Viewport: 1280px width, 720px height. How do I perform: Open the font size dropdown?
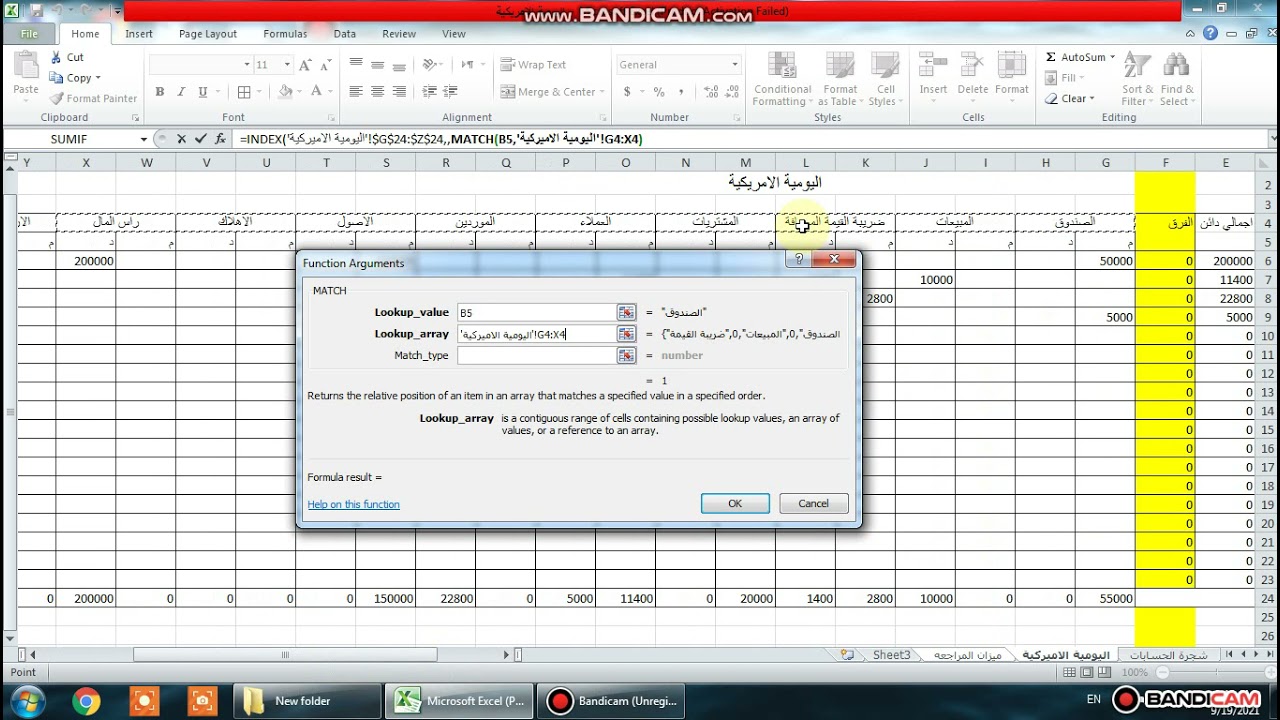click(287, 65)
